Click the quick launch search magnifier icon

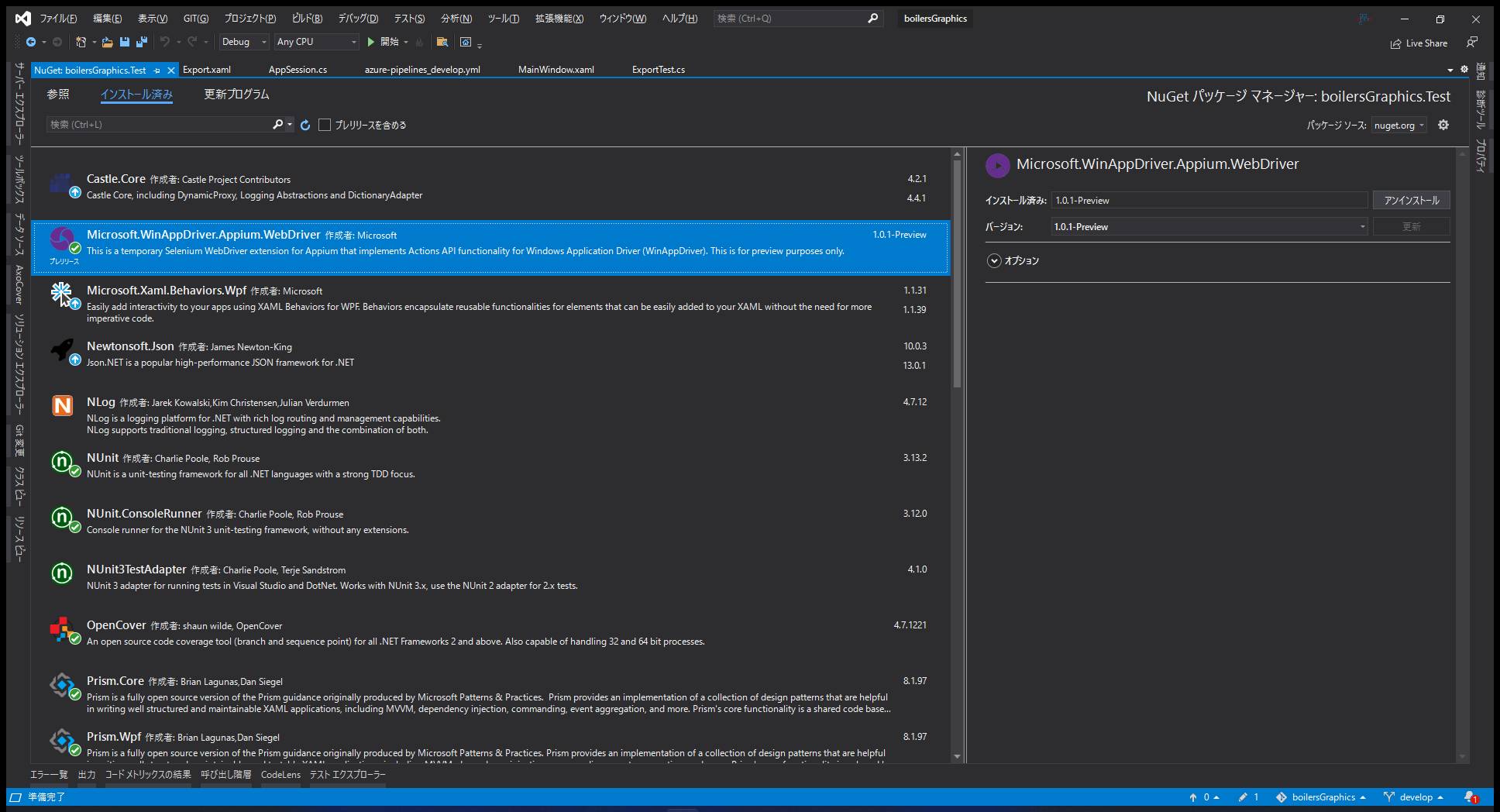pos(873,18)
